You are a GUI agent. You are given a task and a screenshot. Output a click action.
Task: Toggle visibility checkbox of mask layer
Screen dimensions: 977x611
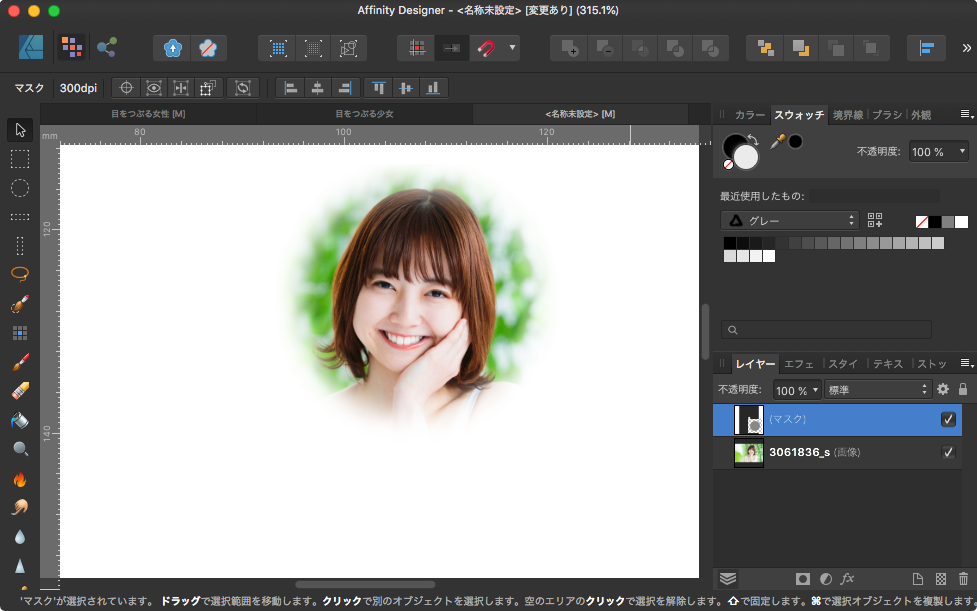[948, 420]
